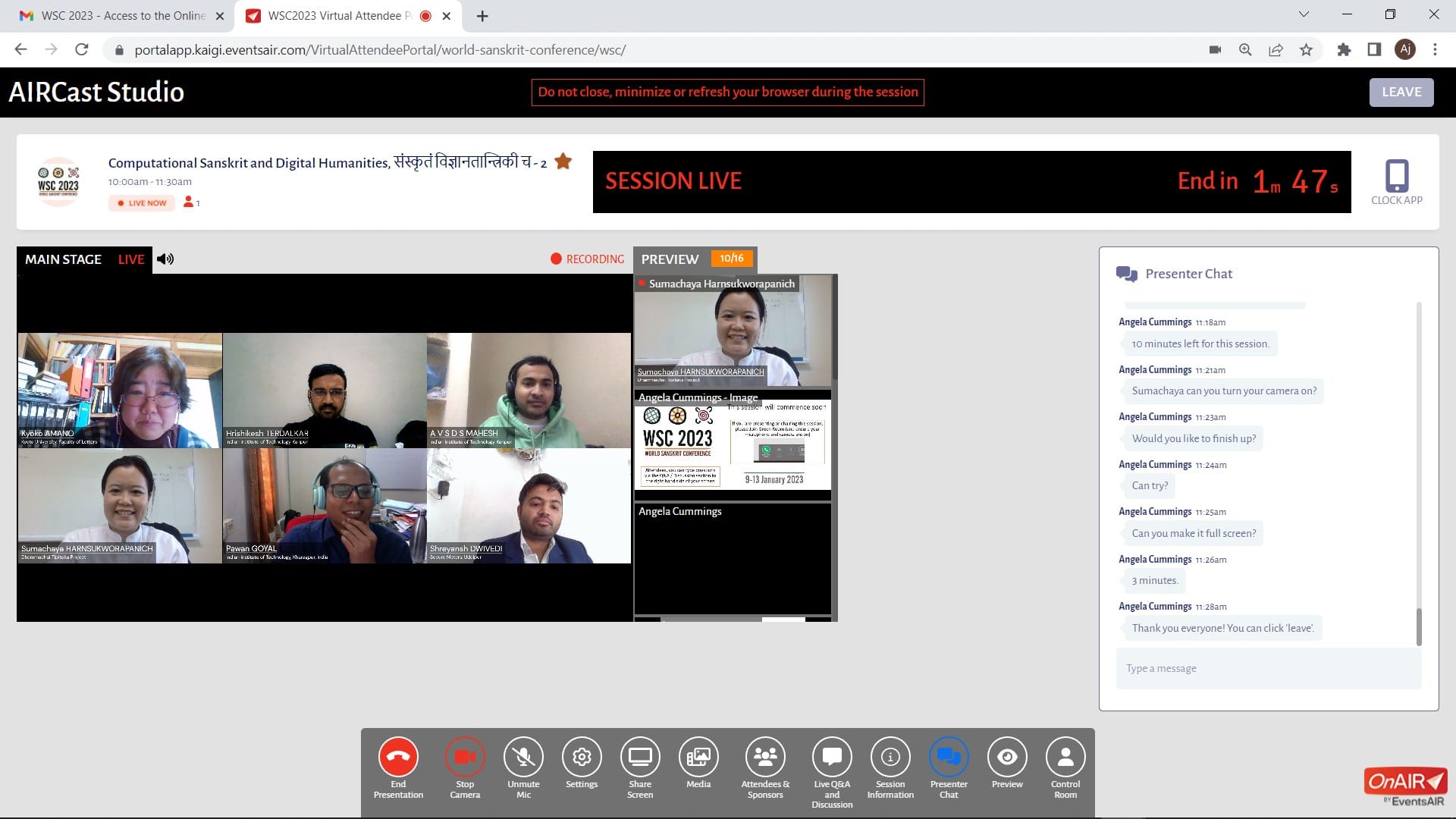The width and height of the screenshot is (1456, 819).
Task: Stop the camera feed
Action: click(x=465, y=757)
